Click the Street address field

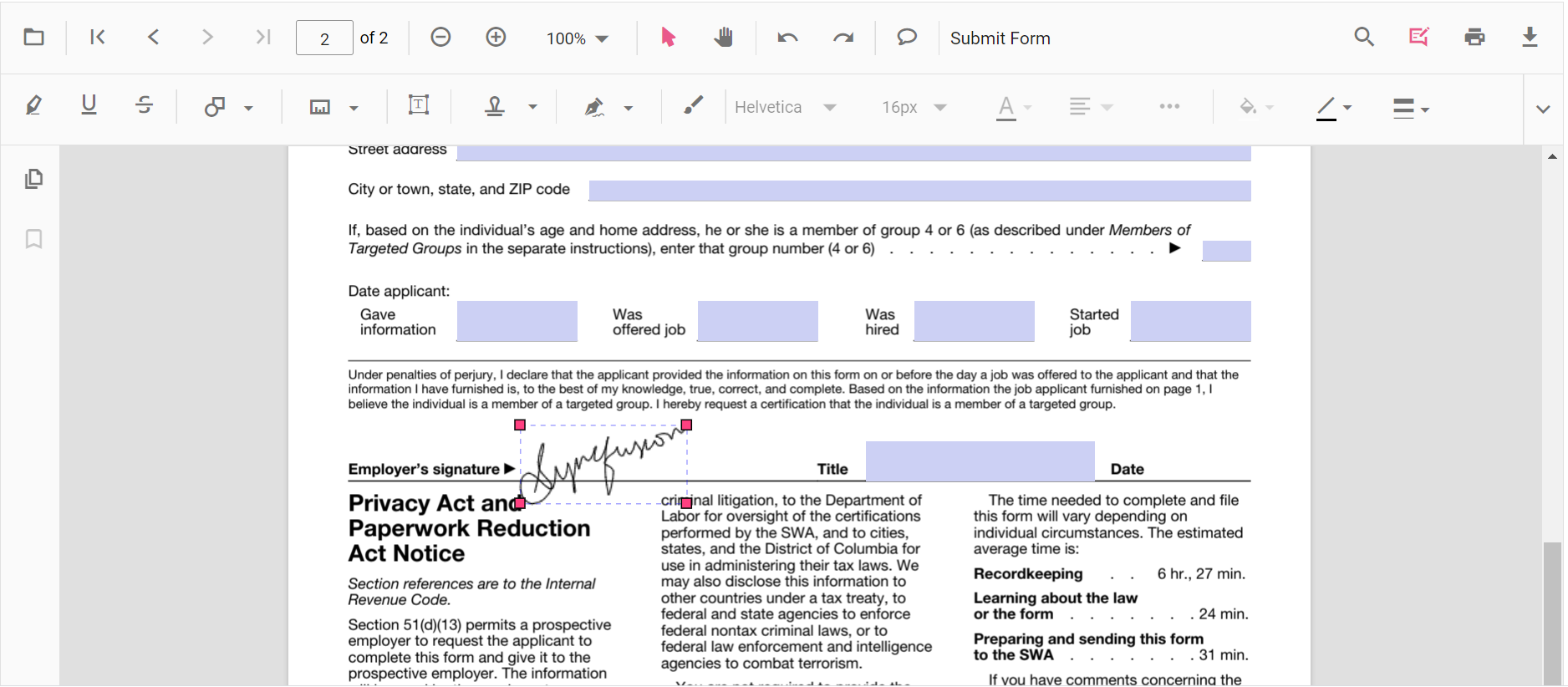click(853, 153)
